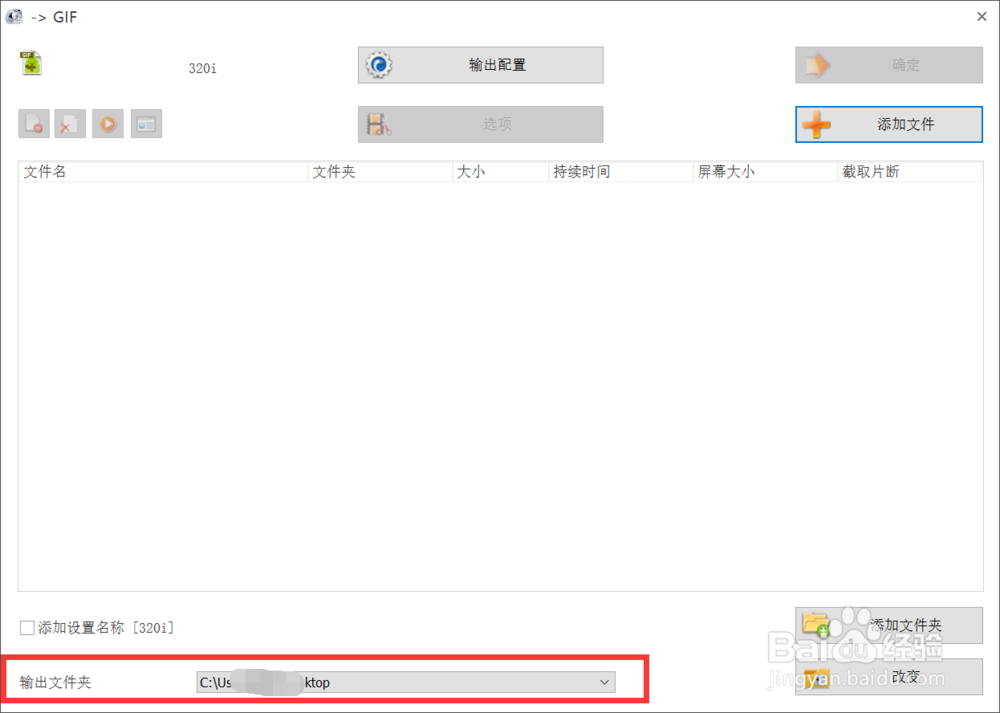The height and width of the screenshot is (713, 1000).
Task: Open 输出配置 output settings
Action: click(480, 65)
